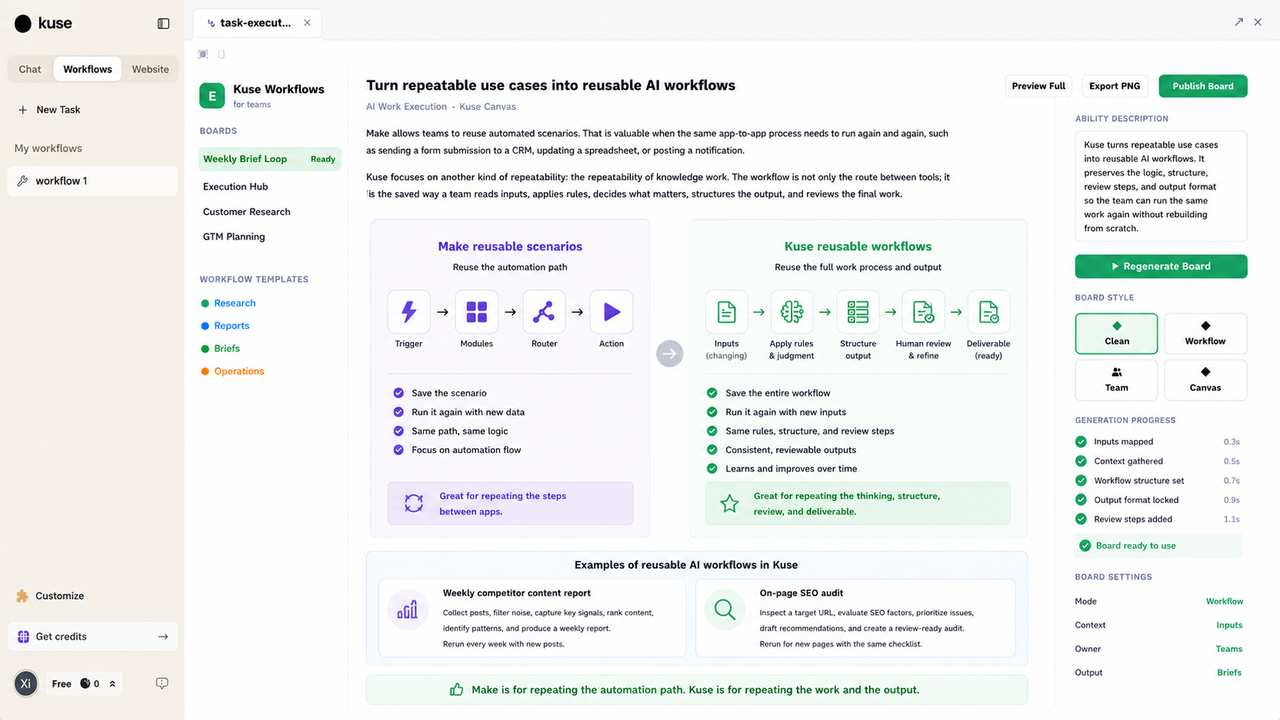Click the magnifier SEO audit icon
Viewport: 1280px width, 720px height.
coord(725,609)
